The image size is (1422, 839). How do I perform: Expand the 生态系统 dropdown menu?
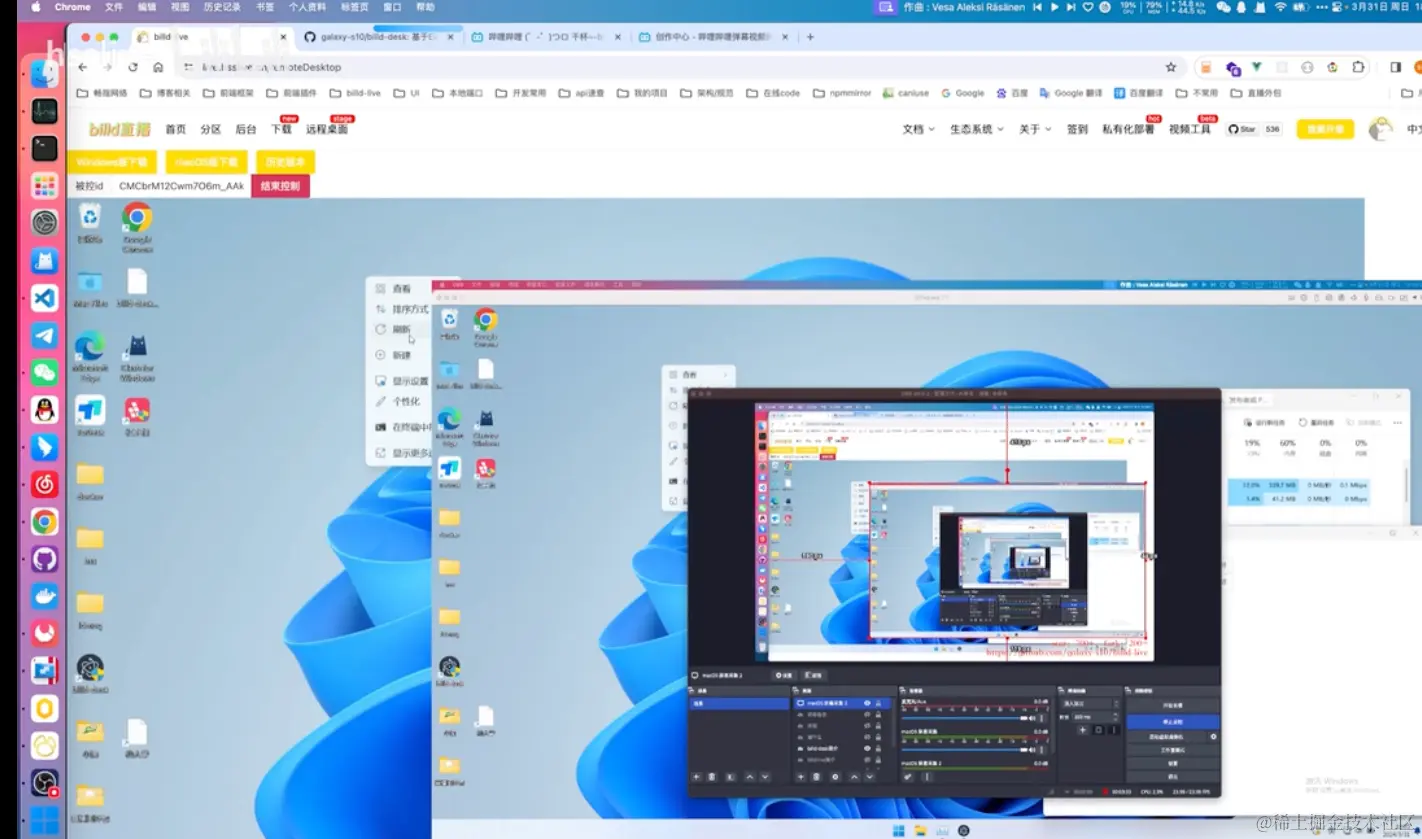pyautogui.click(x=976, y=129)
